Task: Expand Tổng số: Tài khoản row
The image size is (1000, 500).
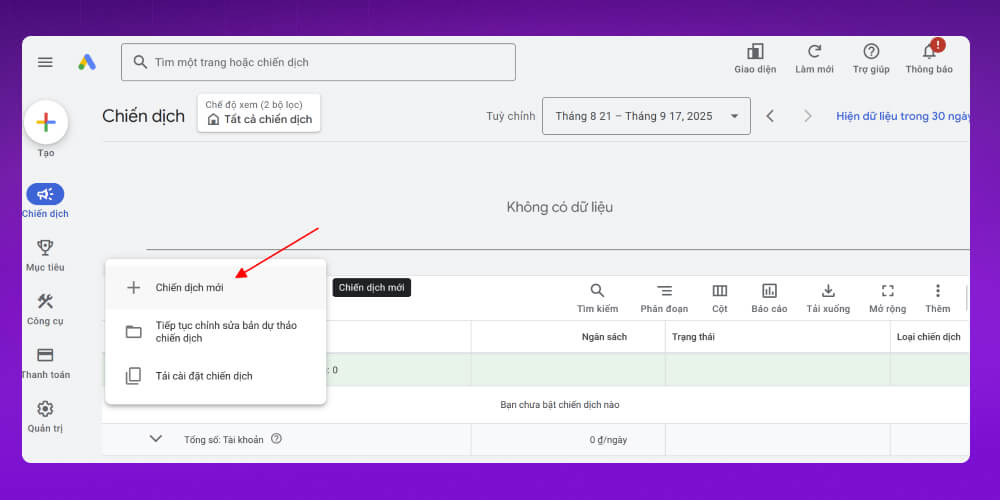Action: point(155,438)
